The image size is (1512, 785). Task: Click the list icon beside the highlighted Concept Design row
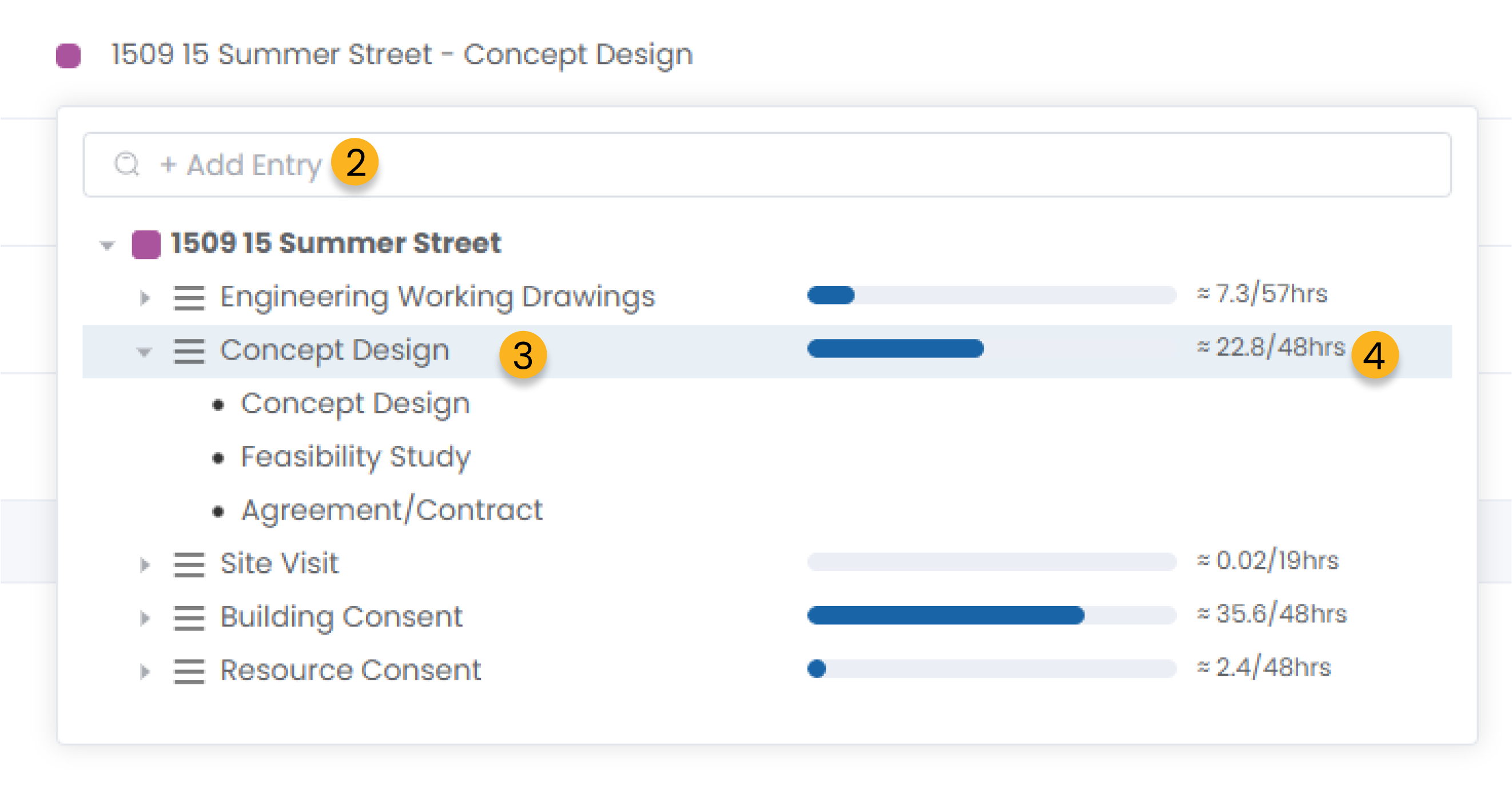pos(189,351)
